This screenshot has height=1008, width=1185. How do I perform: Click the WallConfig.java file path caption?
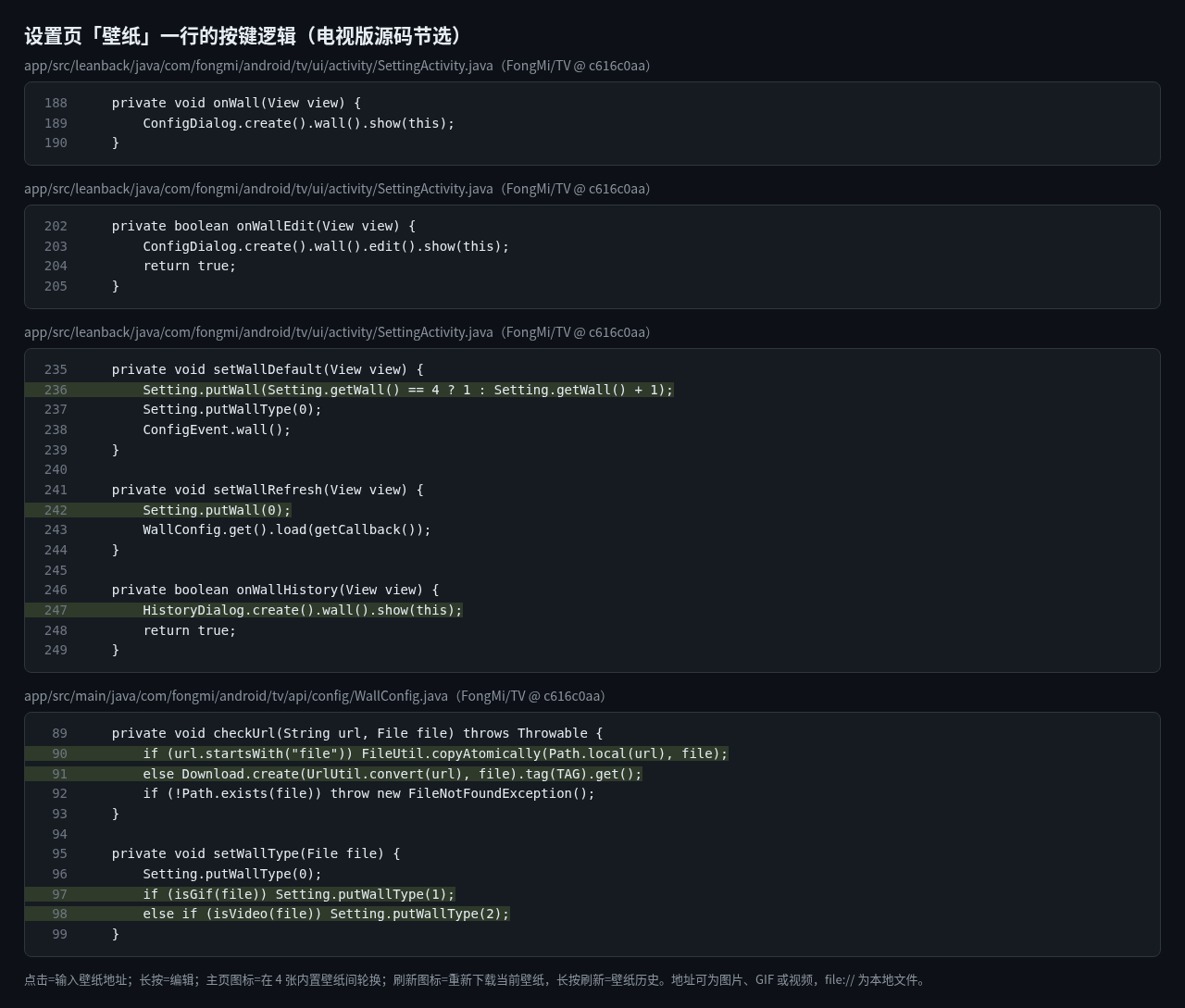(315, 696)
